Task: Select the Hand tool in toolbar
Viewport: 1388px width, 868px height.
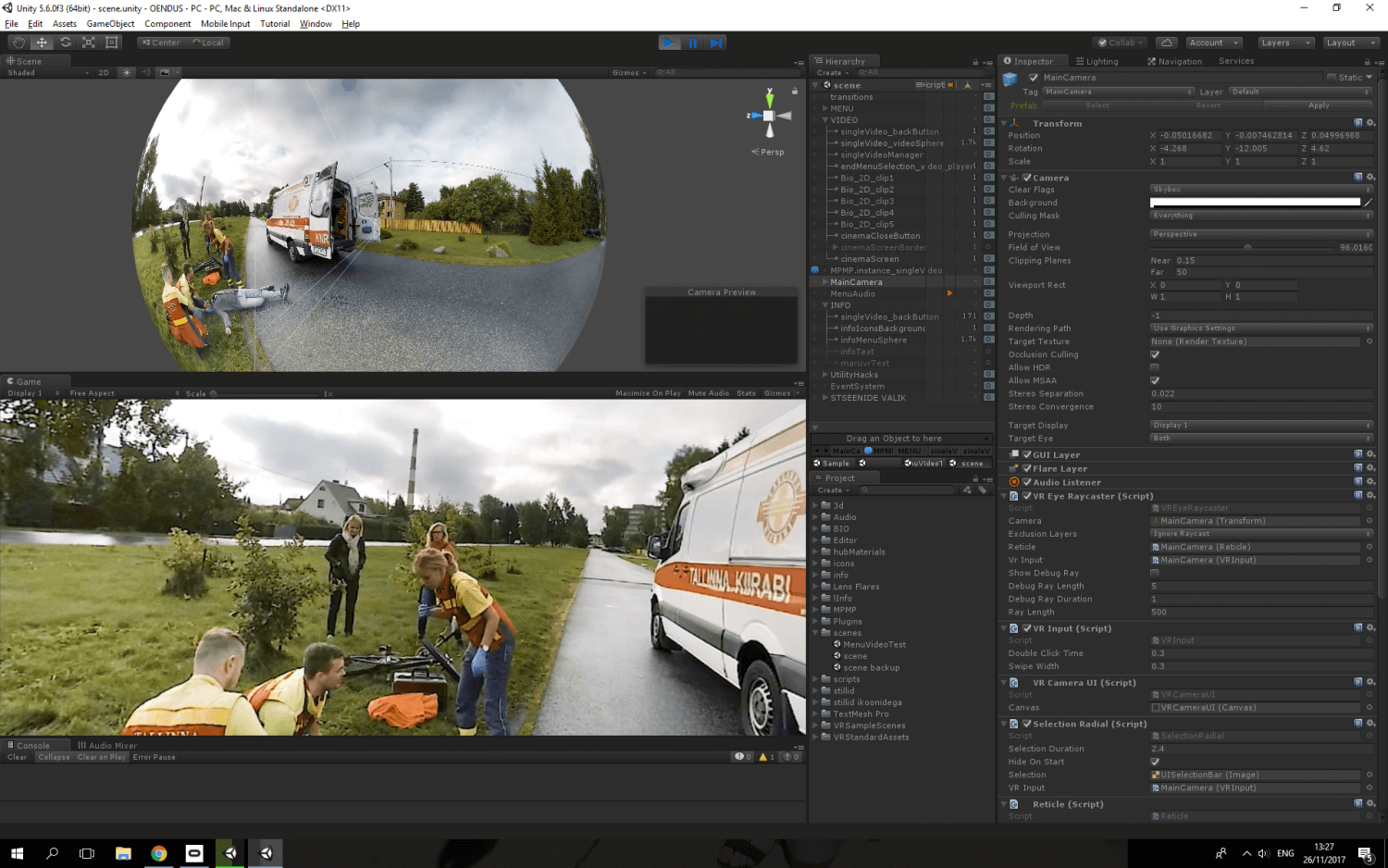Action: (19, 43)
